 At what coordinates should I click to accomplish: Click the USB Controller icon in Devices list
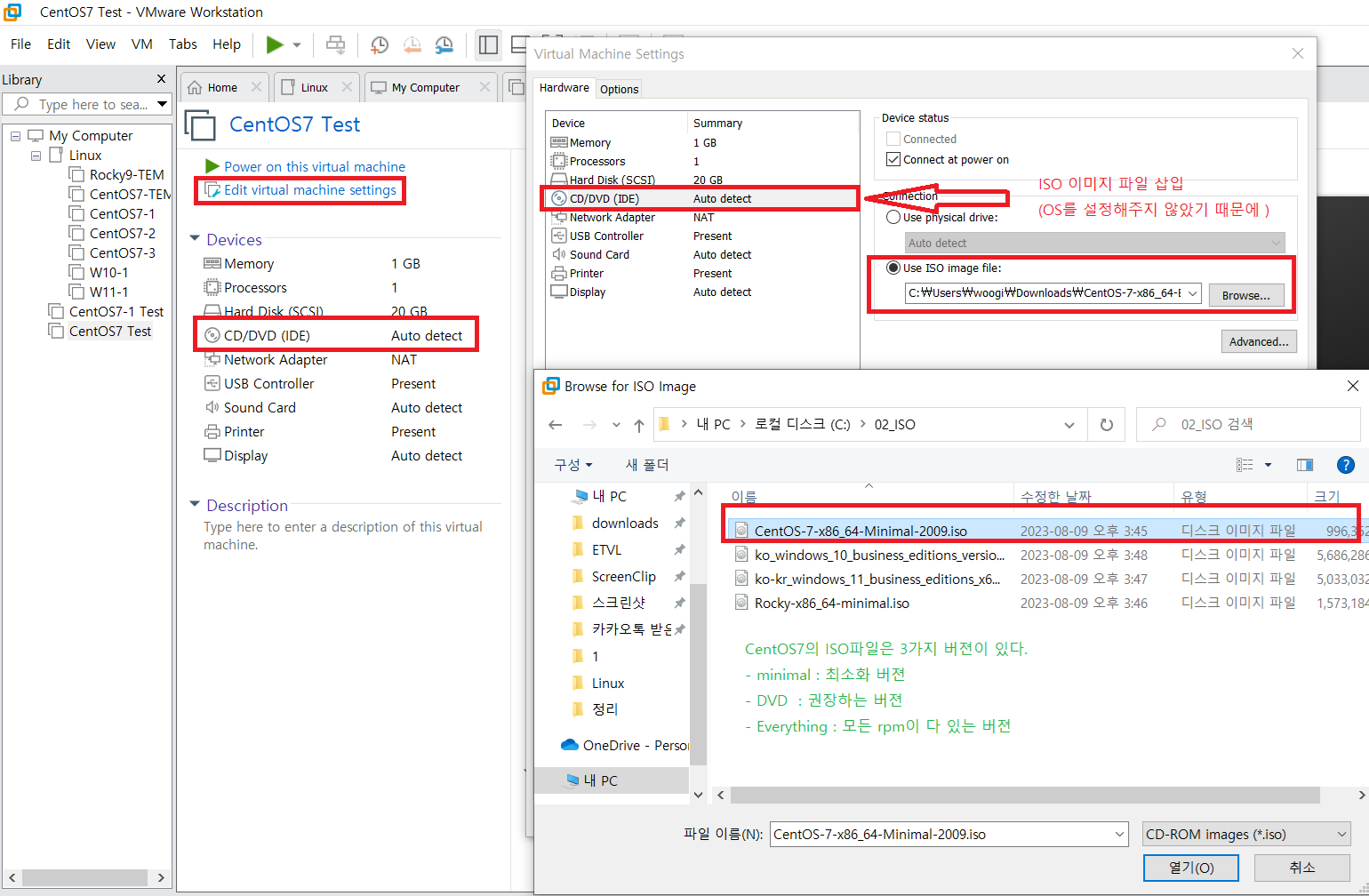pos(212,383)
